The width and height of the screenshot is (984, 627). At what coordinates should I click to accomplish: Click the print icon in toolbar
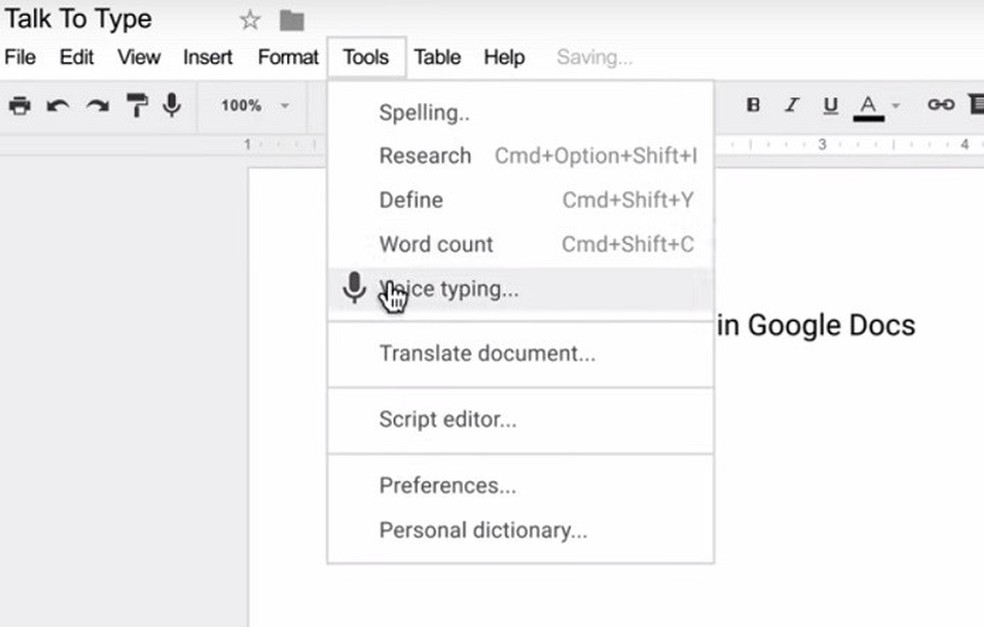[x=19, y=105]
